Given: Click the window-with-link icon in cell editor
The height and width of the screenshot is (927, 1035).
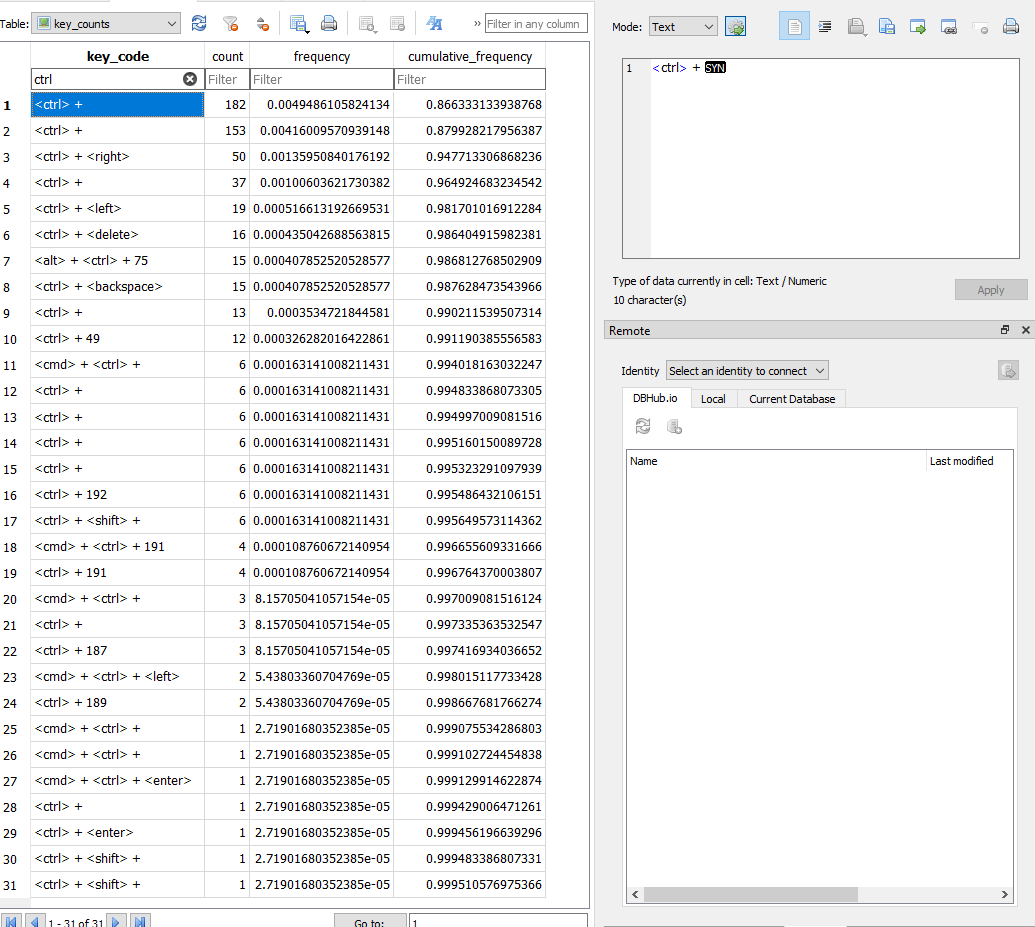Looking at the screenshot, I should point(949,26).
